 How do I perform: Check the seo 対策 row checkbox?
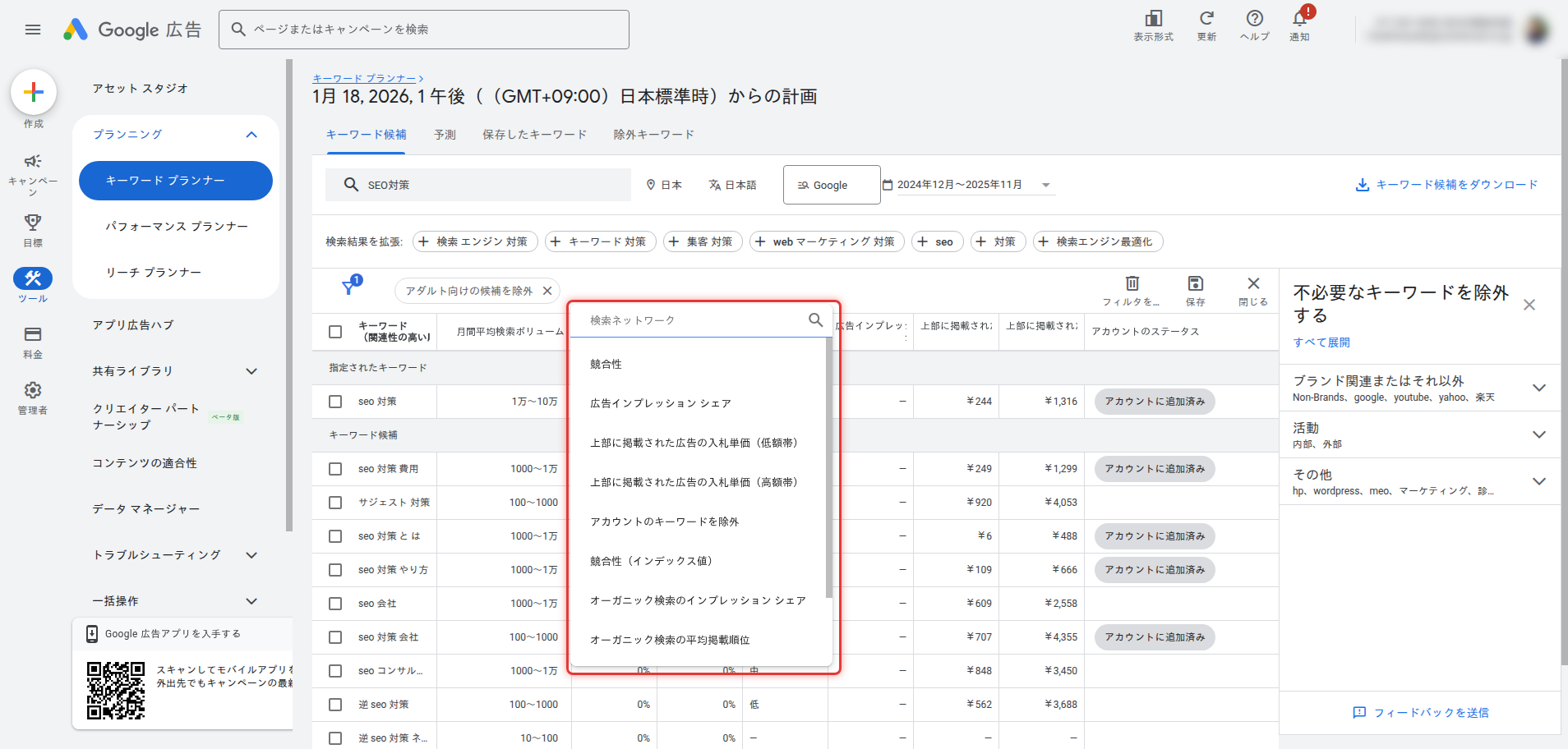(x=335, y=402)
